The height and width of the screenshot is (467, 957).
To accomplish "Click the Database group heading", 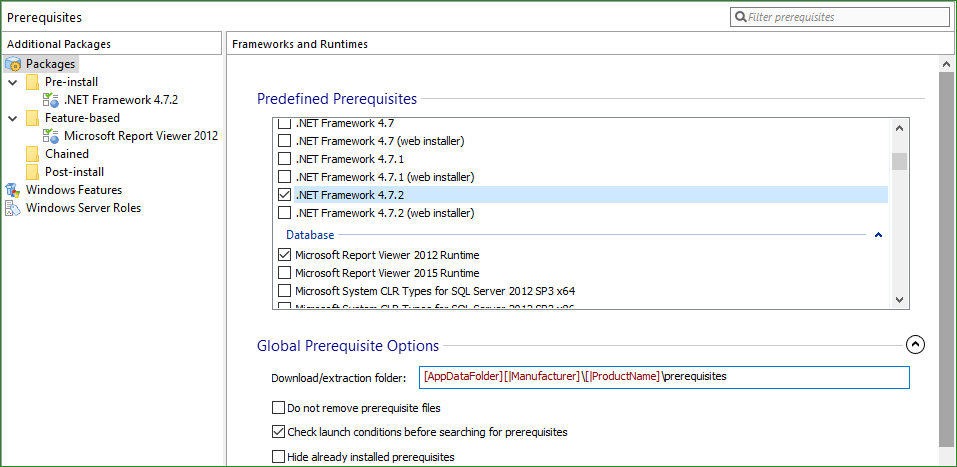I will pos(310,235).
